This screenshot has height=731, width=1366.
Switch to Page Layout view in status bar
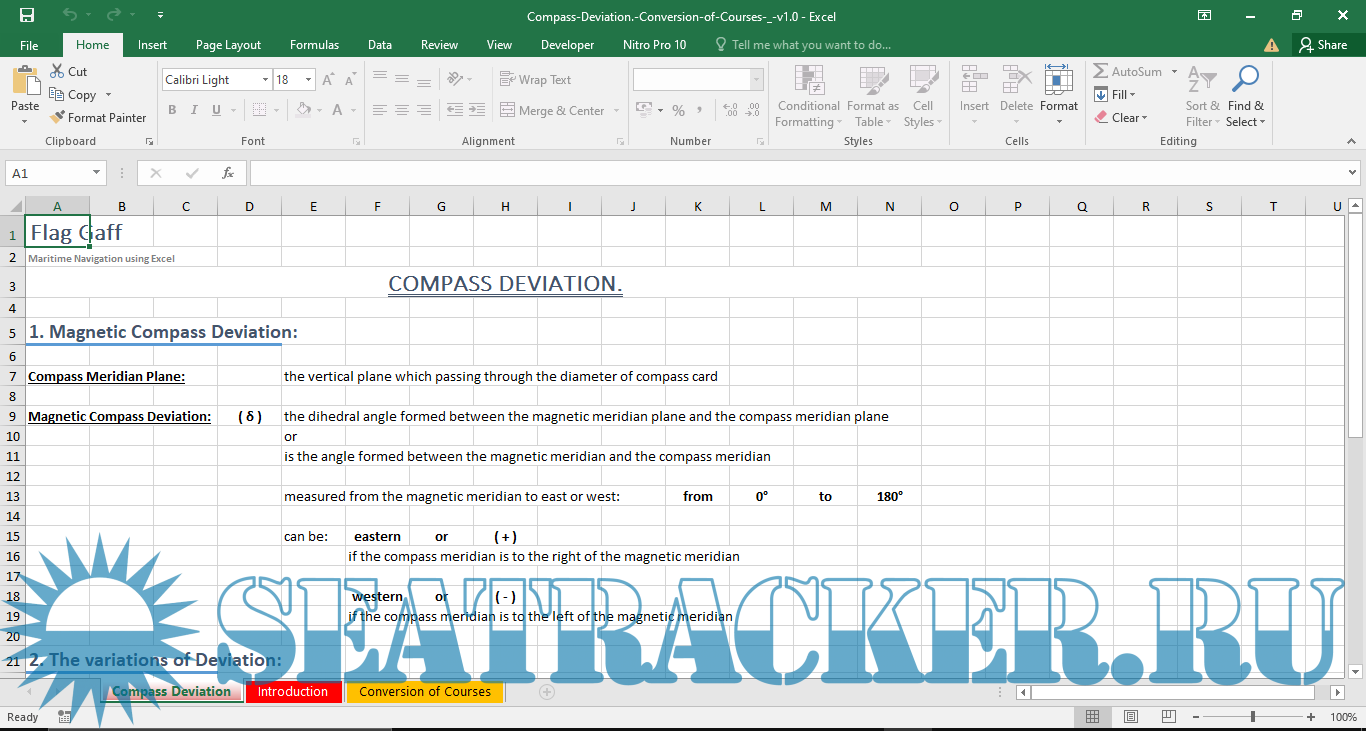(1130, 717)
